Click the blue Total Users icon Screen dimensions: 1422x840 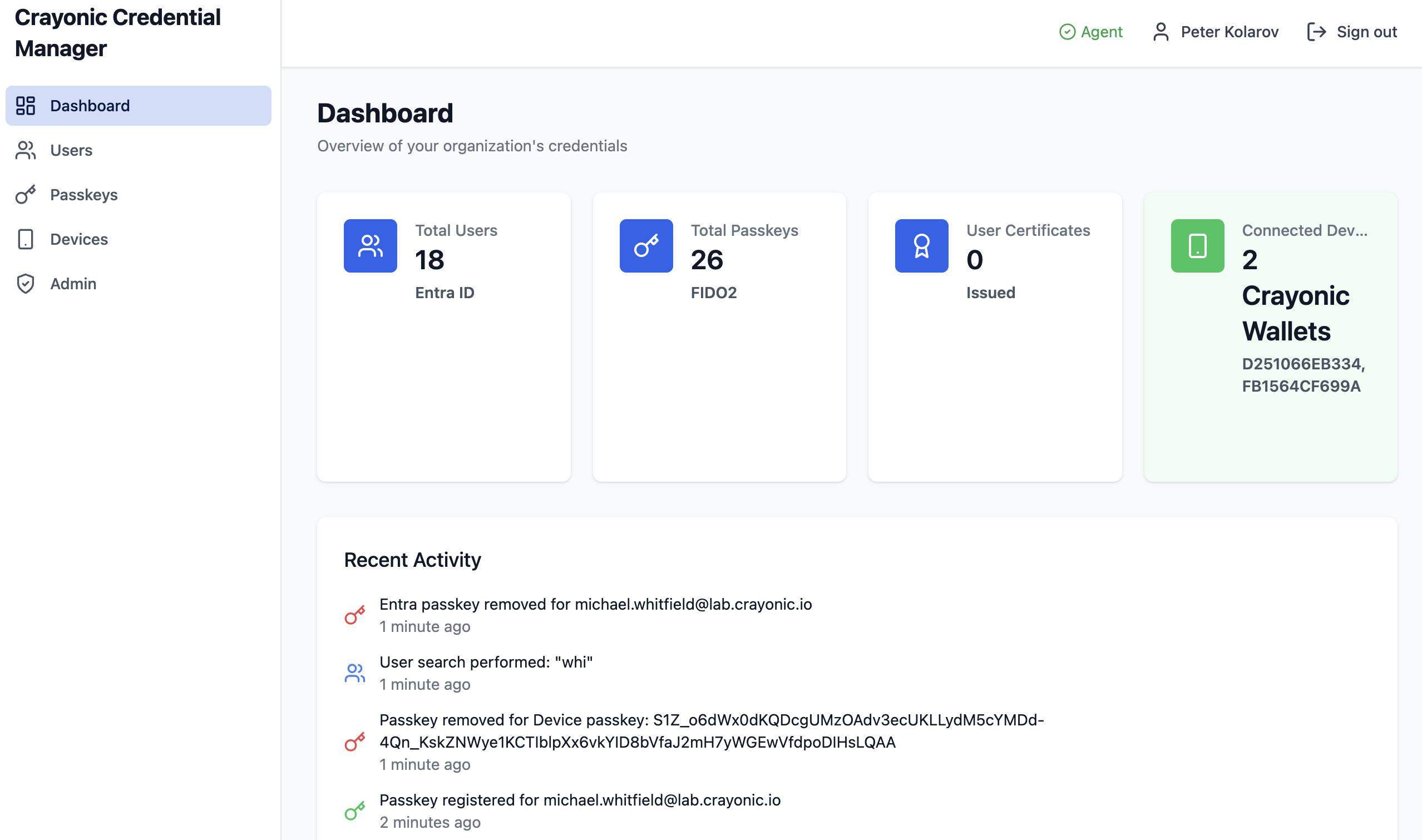(x=370, y=246)
